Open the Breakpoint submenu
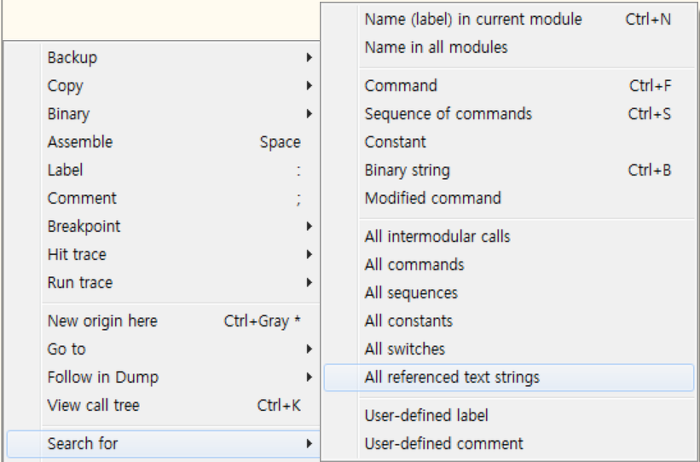The width and height of the screenshot is (700, 462). coord(163,226)
